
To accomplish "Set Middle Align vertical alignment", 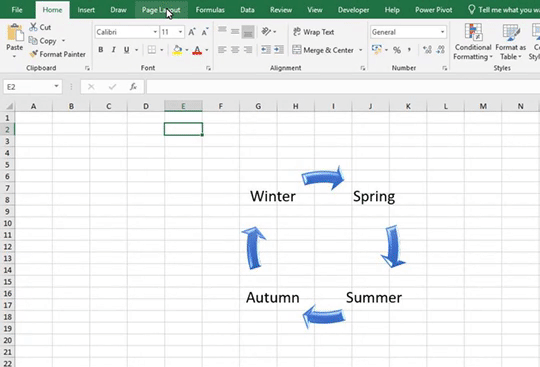I will (x=235, y=32).
